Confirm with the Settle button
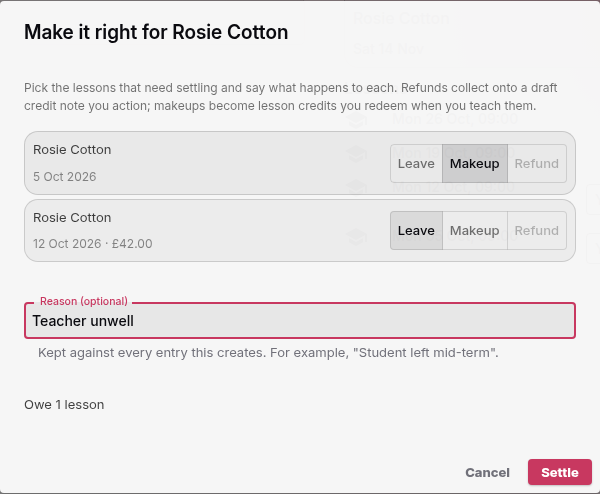Screen dimensions: 600x494 (560, 473)
